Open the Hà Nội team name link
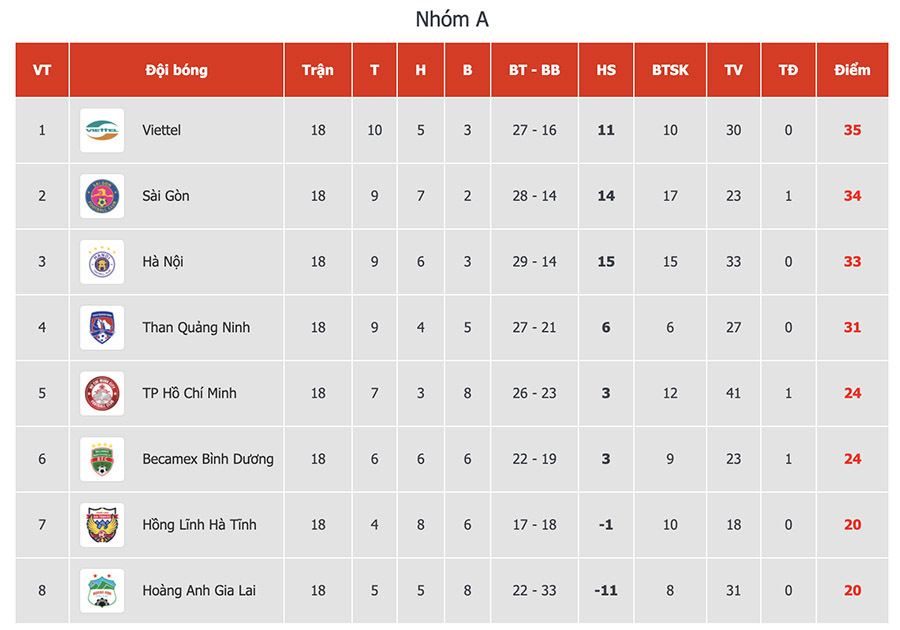 pos(163,262)
